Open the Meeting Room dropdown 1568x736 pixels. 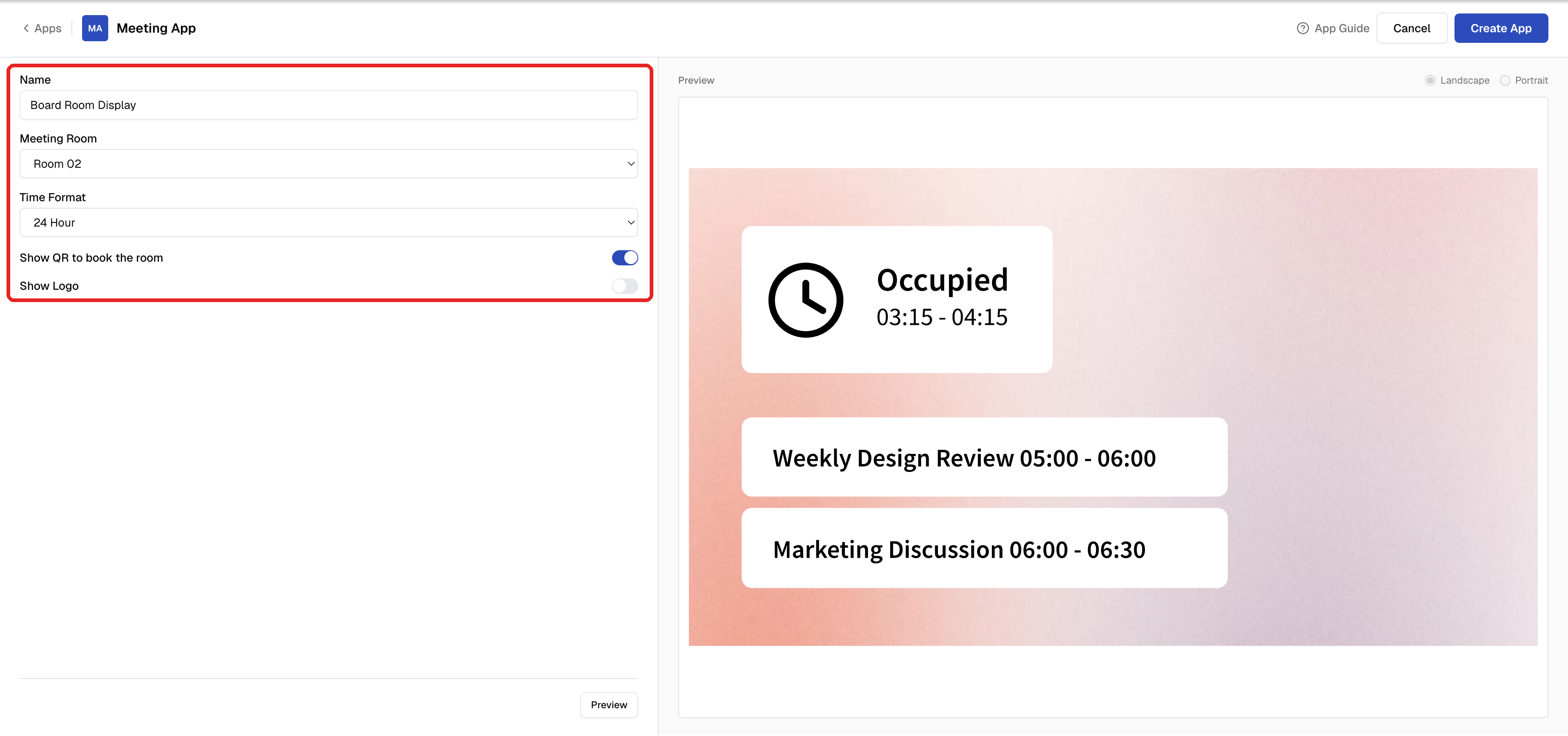[329, 164]
